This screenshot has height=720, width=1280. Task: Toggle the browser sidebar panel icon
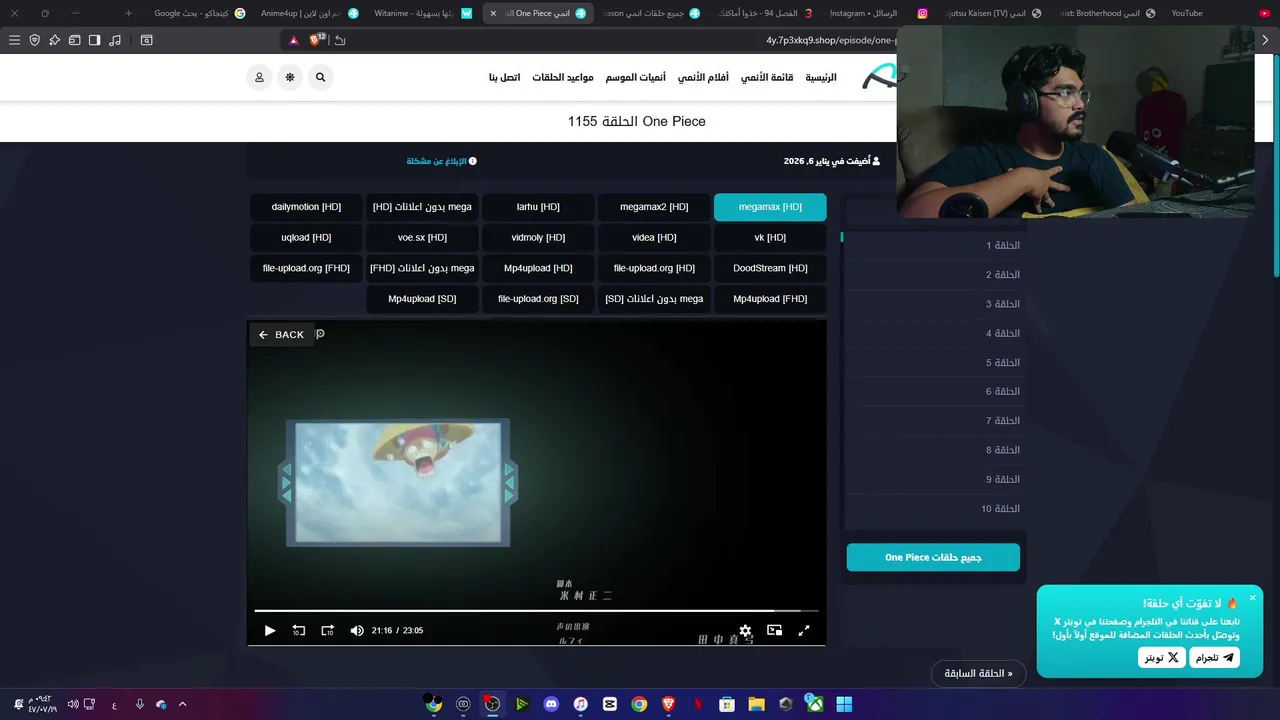[x=94, y=40]
